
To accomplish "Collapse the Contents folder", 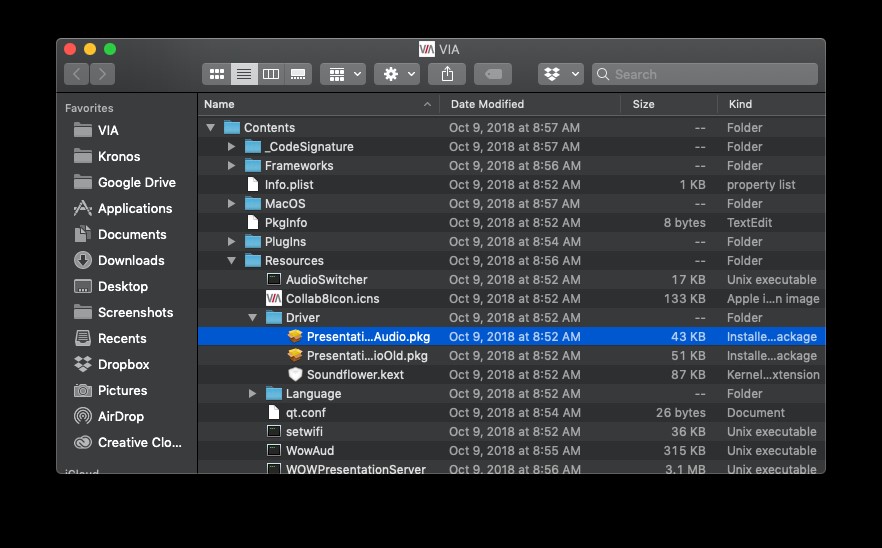I will (210, 128).
